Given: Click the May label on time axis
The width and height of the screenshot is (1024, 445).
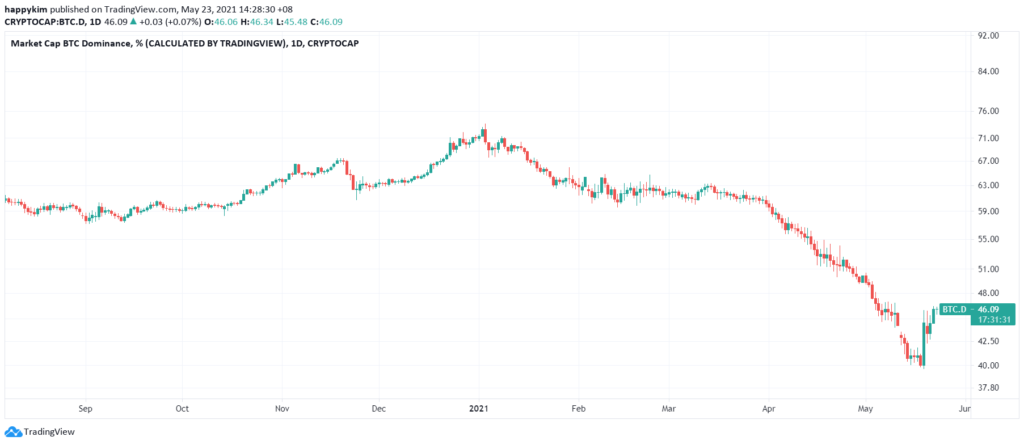Looking at the screenshot, I should (866, 408).
